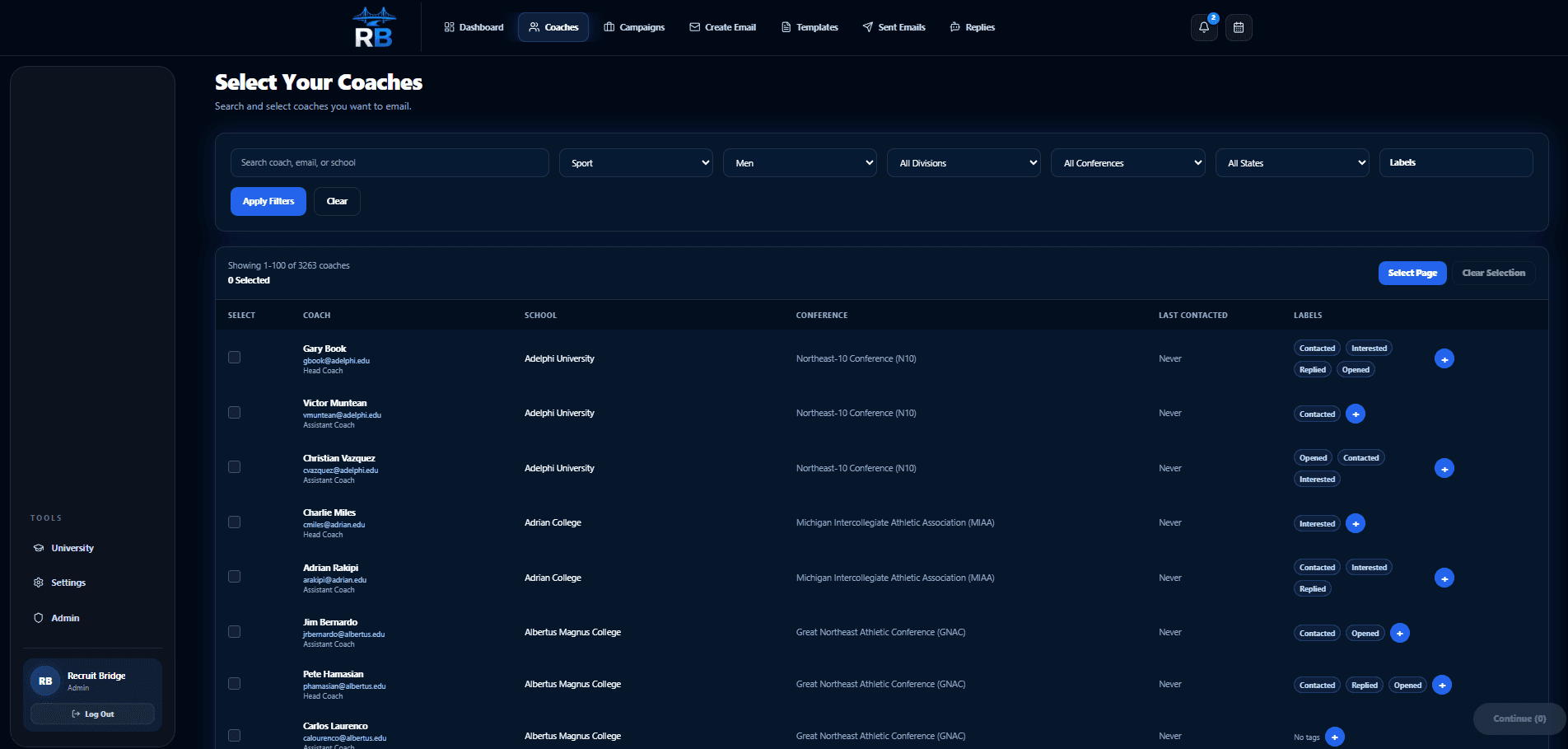This screenshot has width=1568, height=749.
Task: Add label to Victor Muntean row
Action: tap(1356, 414)
